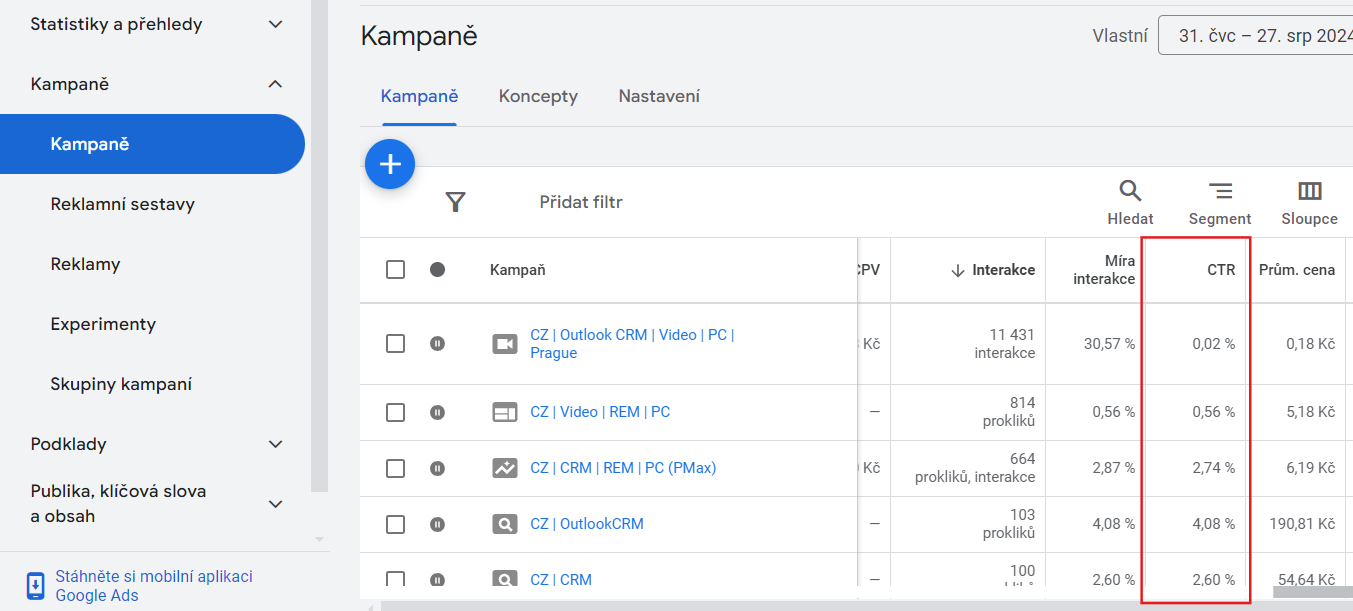
Task: Click the blue plus button to create a campaign
Action: [390, 165]
